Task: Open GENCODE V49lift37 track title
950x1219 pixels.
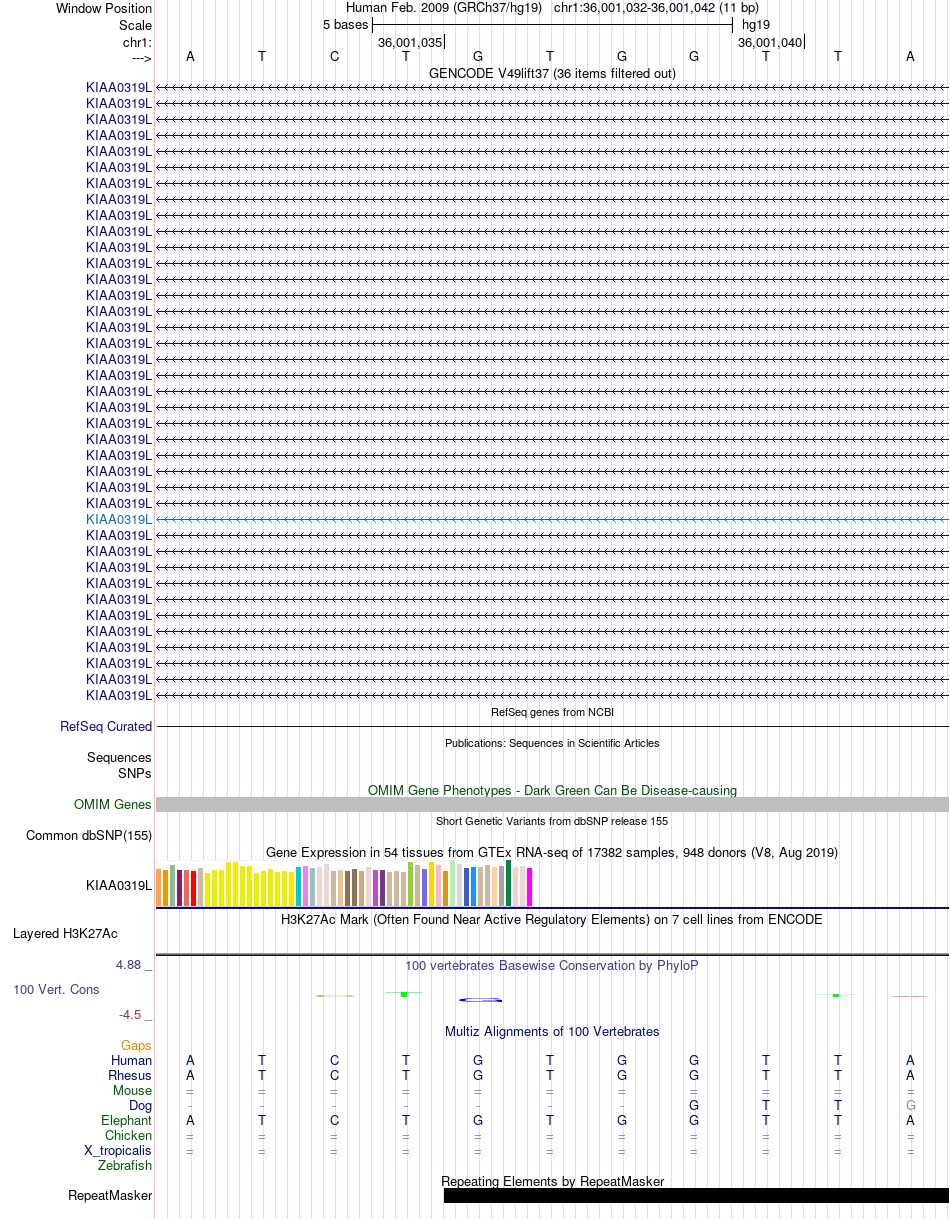Action: click(x=552, y=73)
